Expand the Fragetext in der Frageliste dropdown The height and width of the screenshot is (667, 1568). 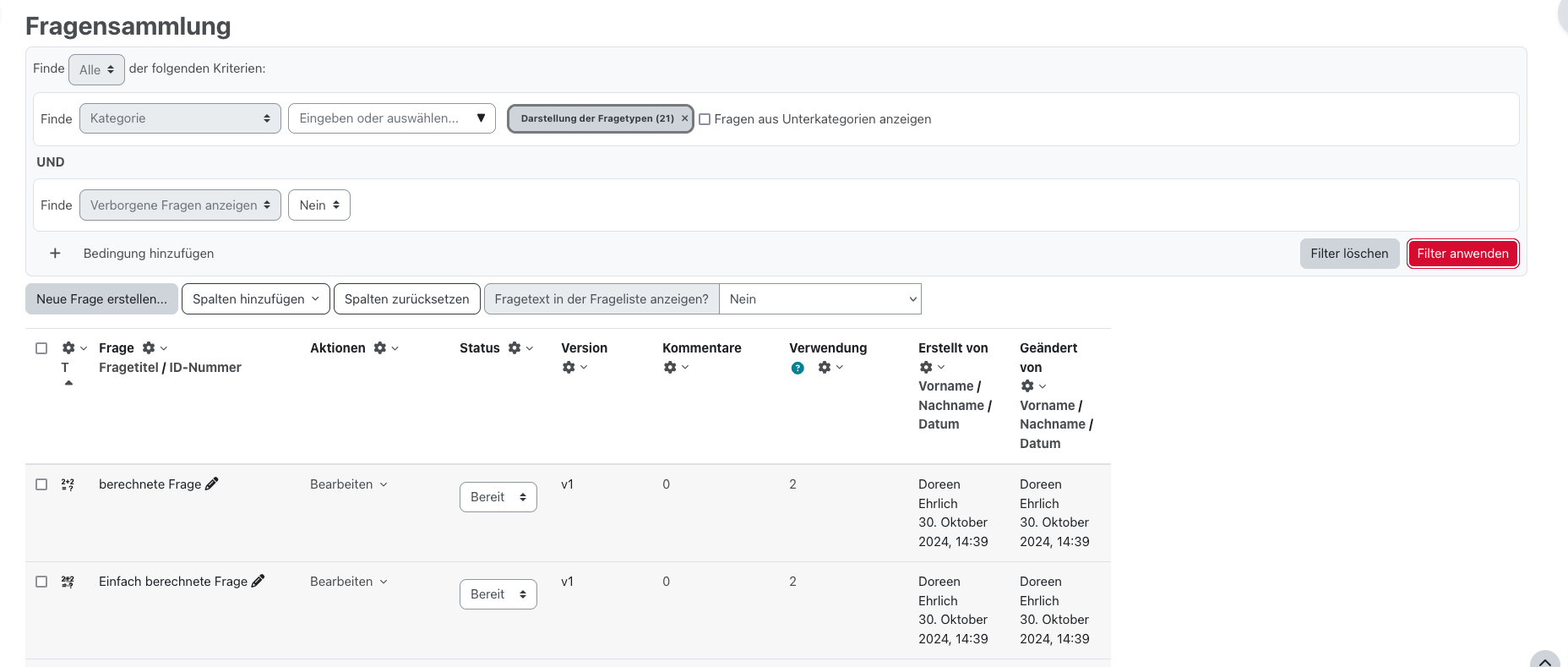tap(819, 299)
